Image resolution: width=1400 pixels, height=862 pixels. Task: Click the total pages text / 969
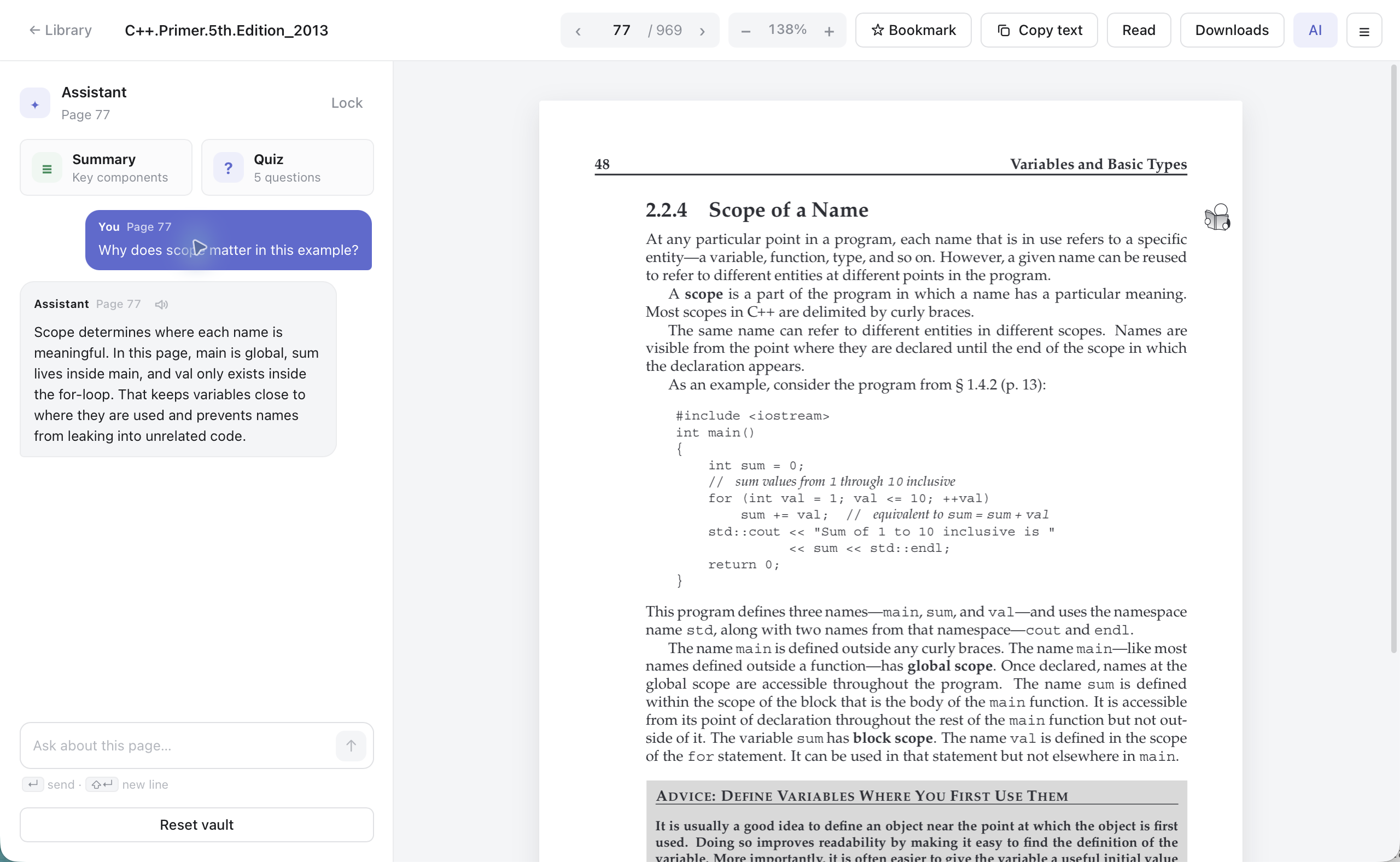coord(664,30)
